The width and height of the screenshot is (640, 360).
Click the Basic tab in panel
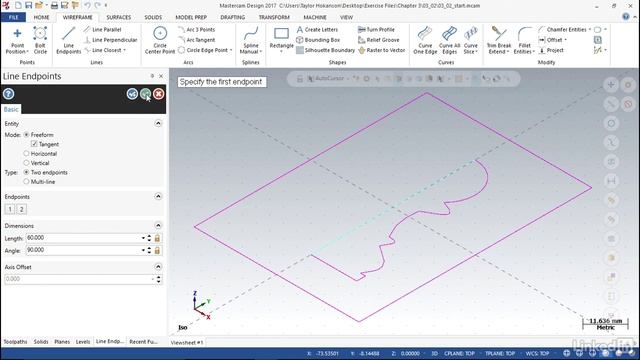[x=11, y=109]
